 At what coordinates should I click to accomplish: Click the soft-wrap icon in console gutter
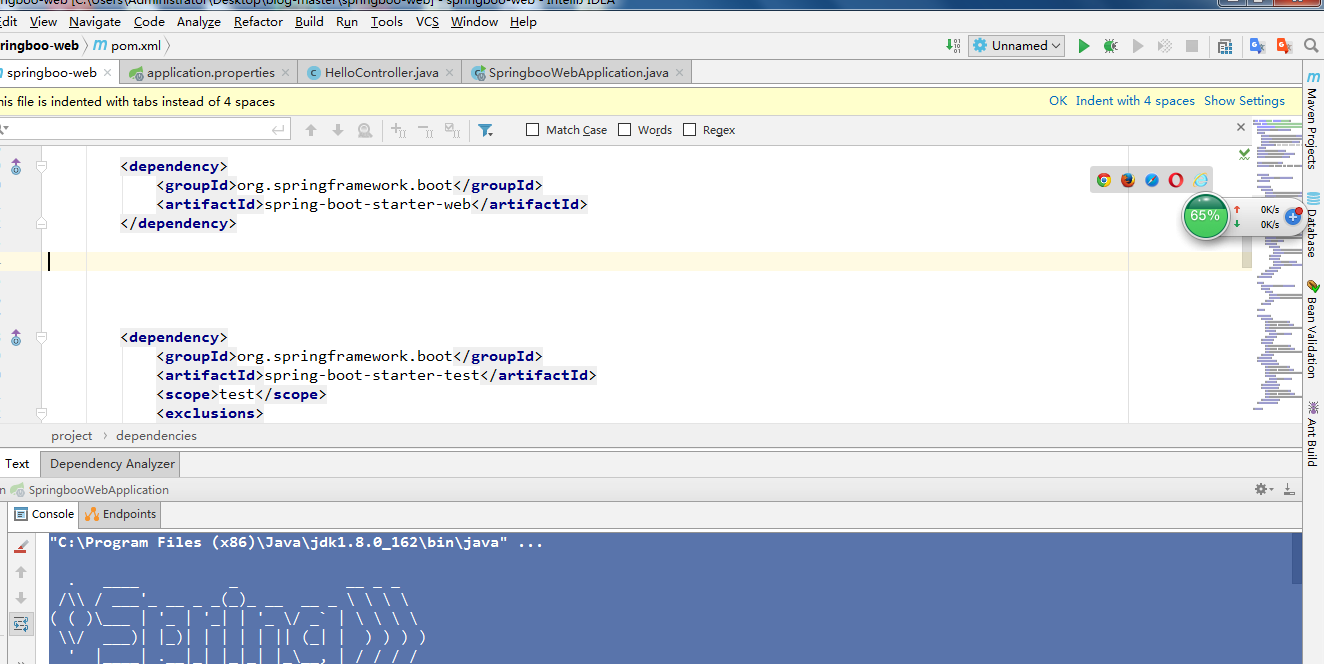coord(20,623)
